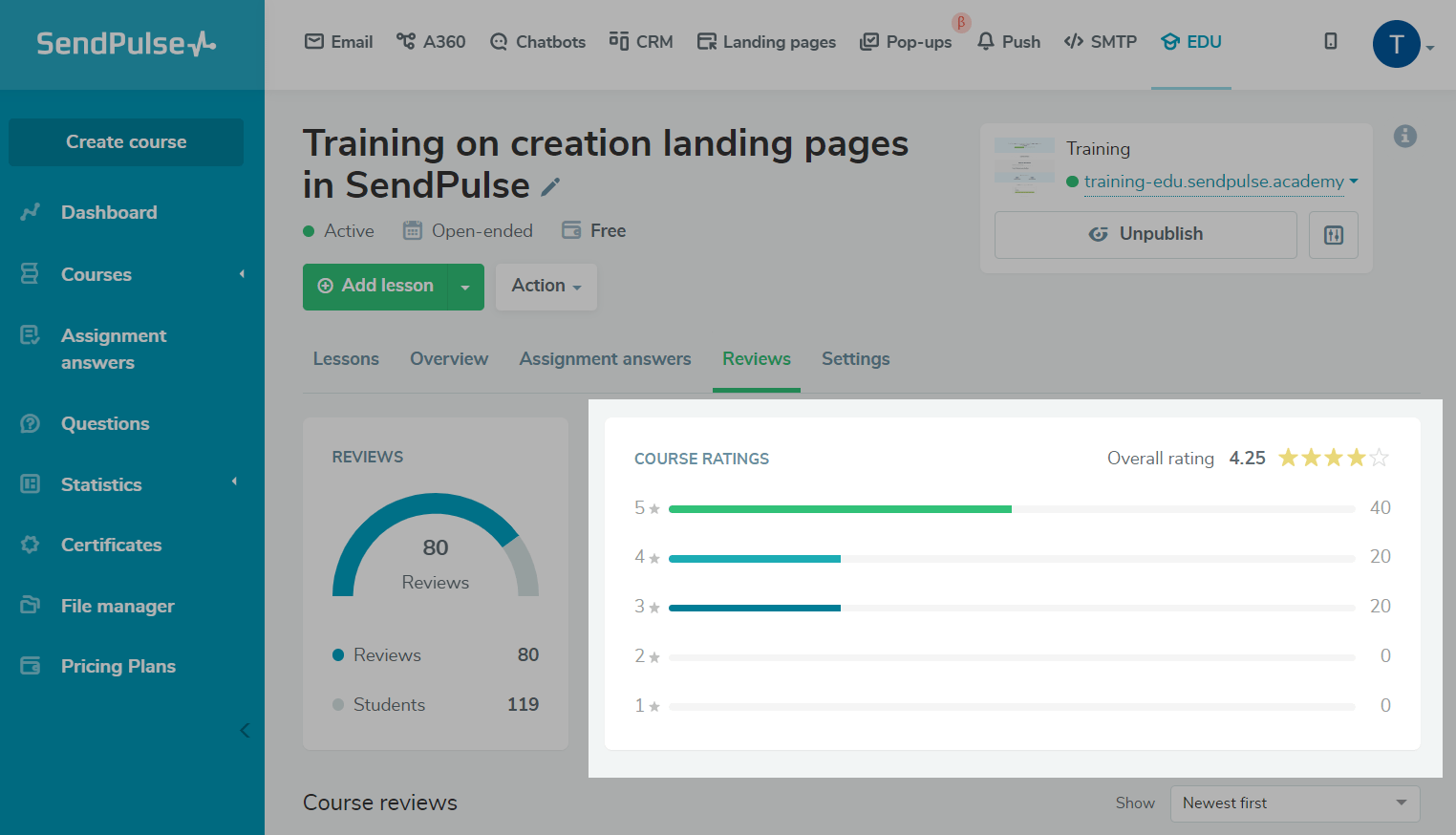Viewport: 1456px width, 835px height.
Task: Open the Pop-ups section
Action: pos(906,42)
